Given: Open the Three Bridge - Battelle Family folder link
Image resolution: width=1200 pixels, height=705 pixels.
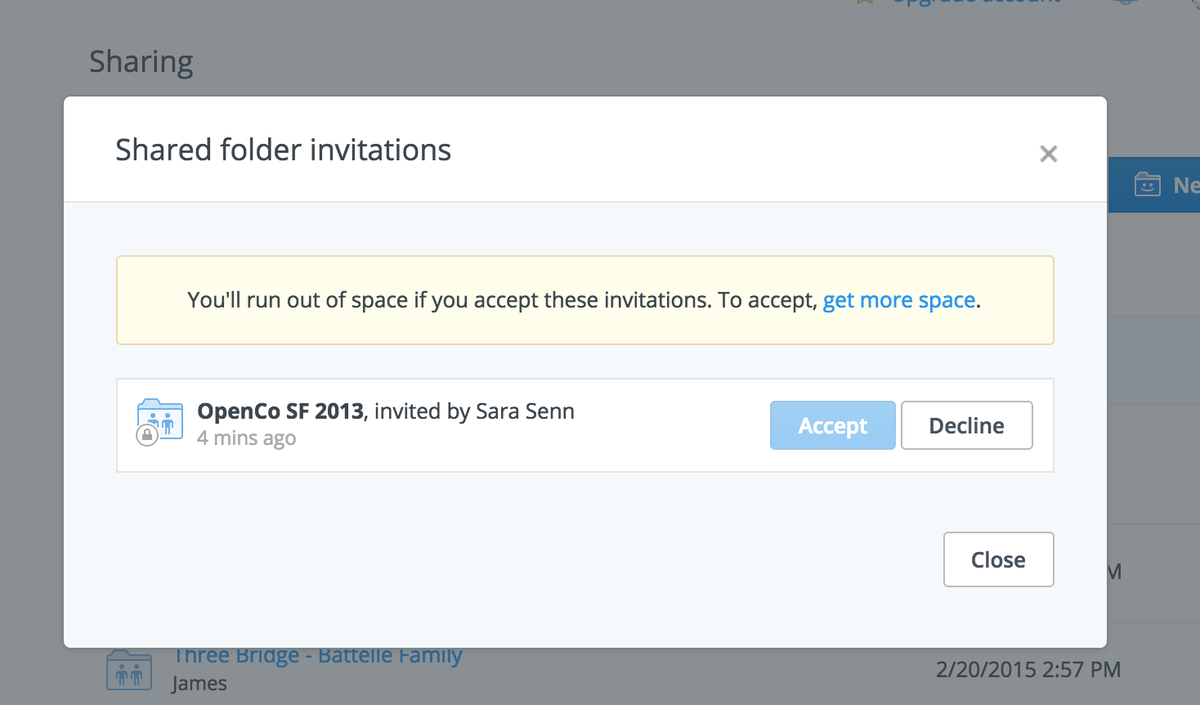Looking at the screenshot, I should coord(318,655).
